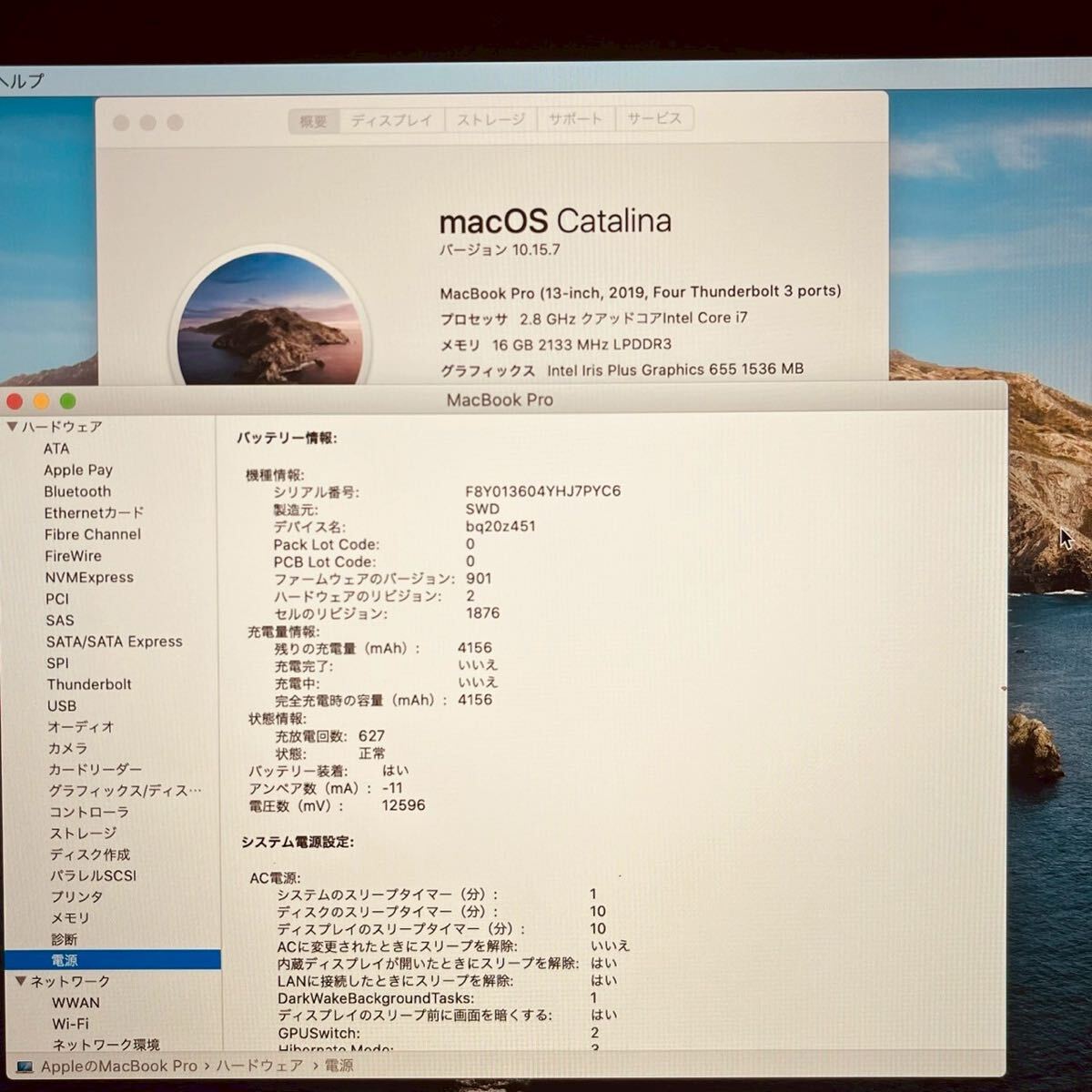
Task: Select PCI in sidebar
Action: [56, 599]
